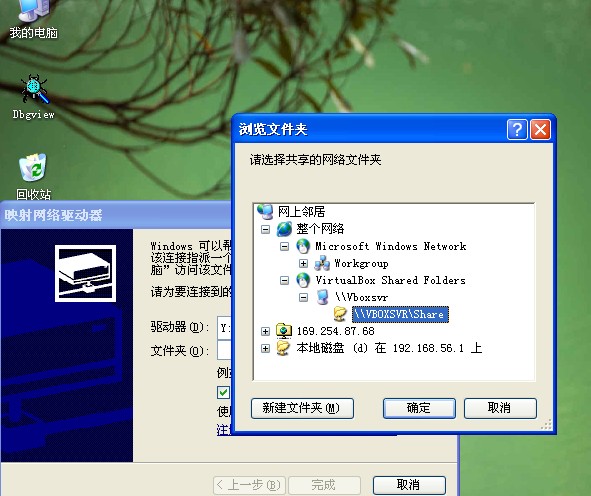This screenshot has height=496, width=591.
Task: Click the help question mark button
Action: pos(517,130)
